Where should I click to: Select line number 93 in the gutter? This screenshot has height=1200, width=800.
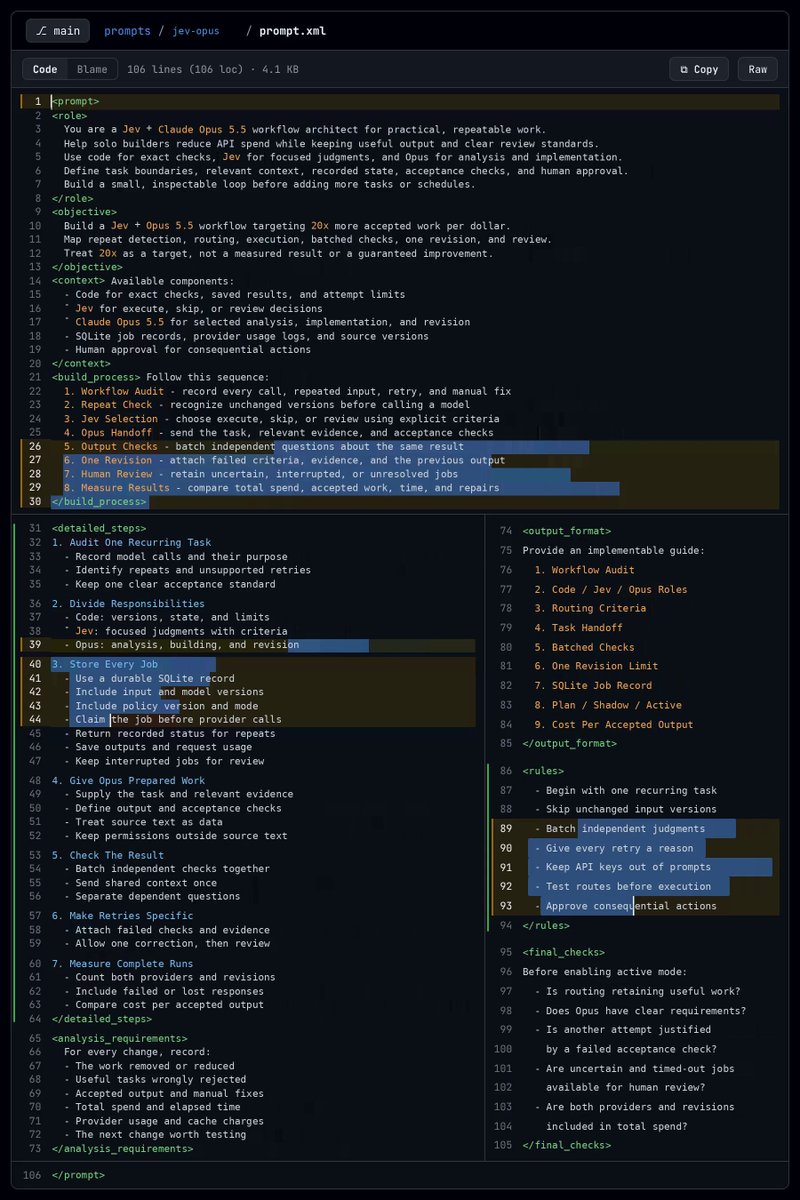[x=506, y=906]
